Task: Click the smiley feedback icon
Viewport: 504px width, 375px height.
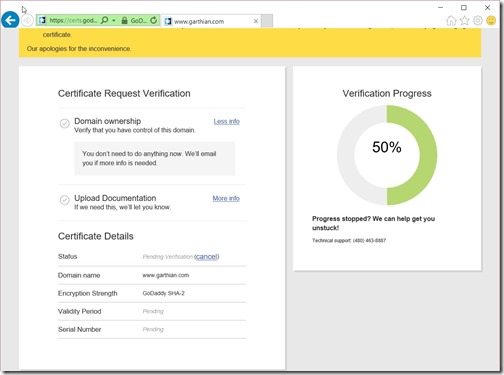Action: tap(491, 21)
